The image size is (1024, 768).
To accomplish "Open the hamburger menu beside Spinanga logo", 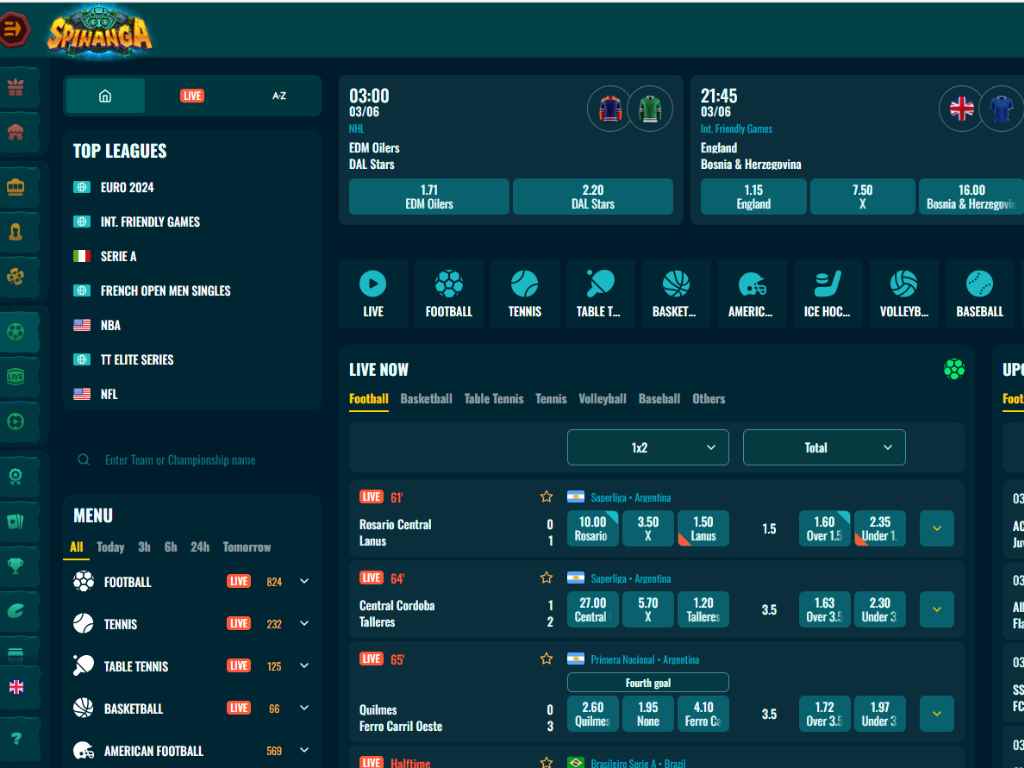I will click(13, 29).
